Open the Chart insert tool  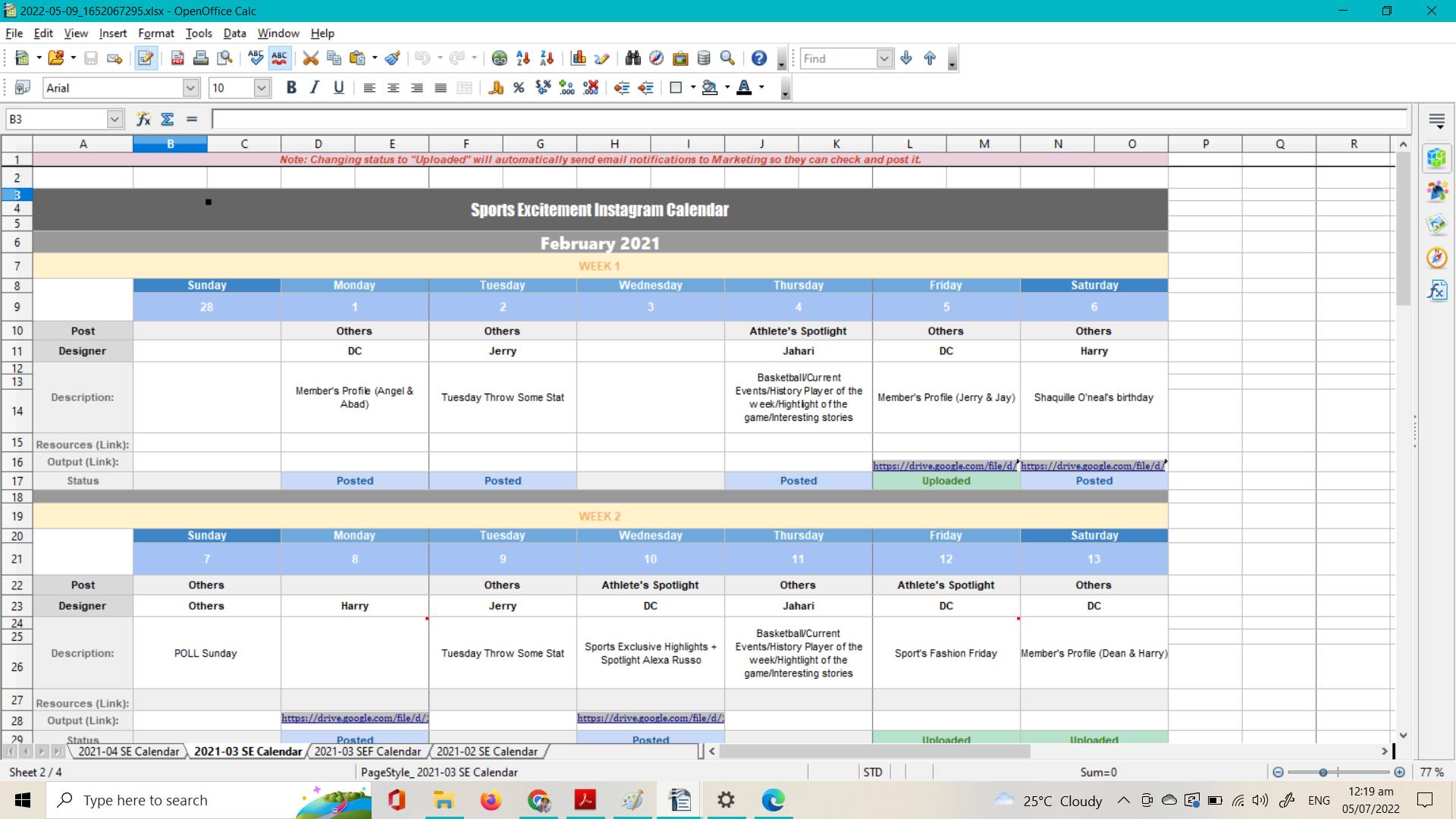click(579, 58)
